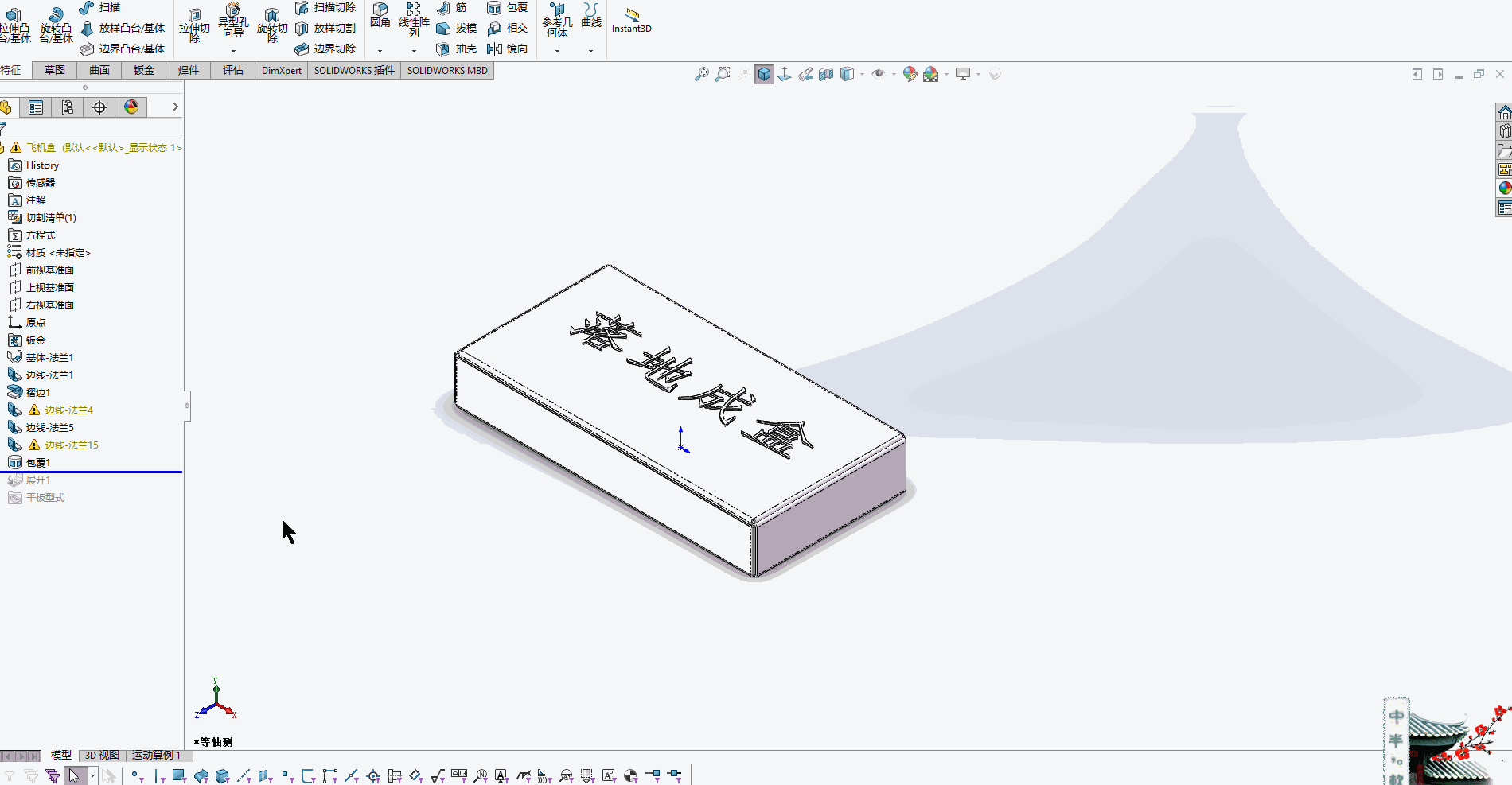Toggle the Instant3D button
This screenshot has height=785, width=1512.
click(x=631, y=19)
